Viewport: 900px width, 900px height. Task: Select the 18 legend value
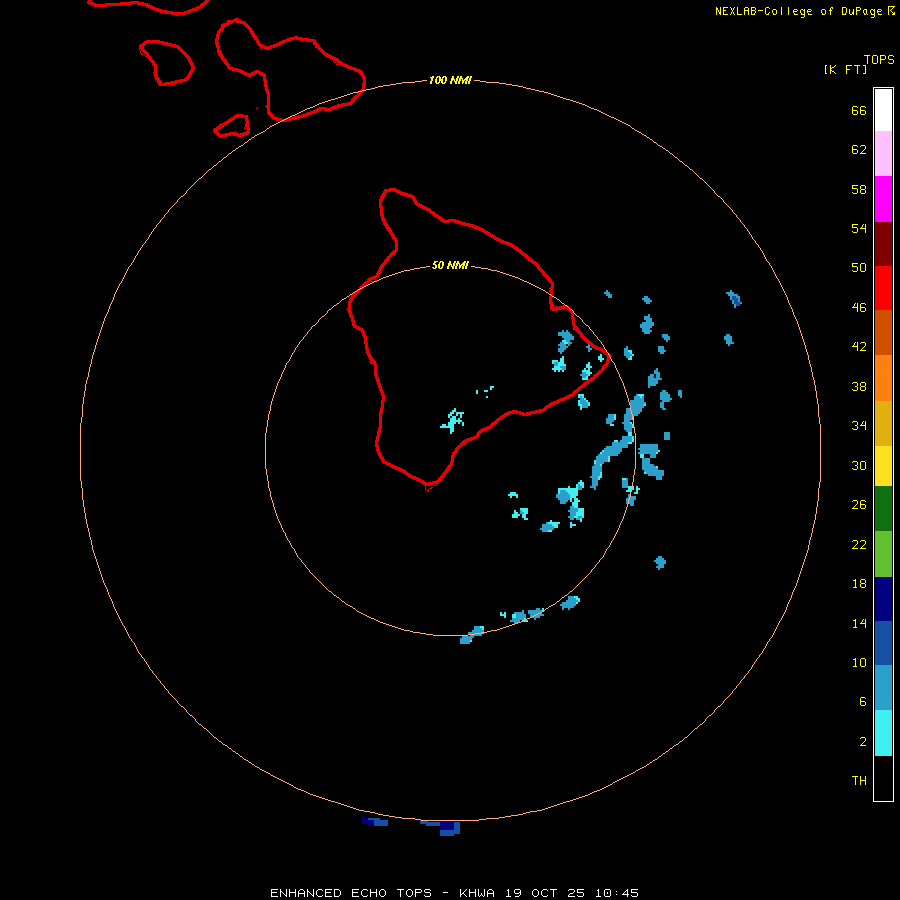(x=859, y=584)
